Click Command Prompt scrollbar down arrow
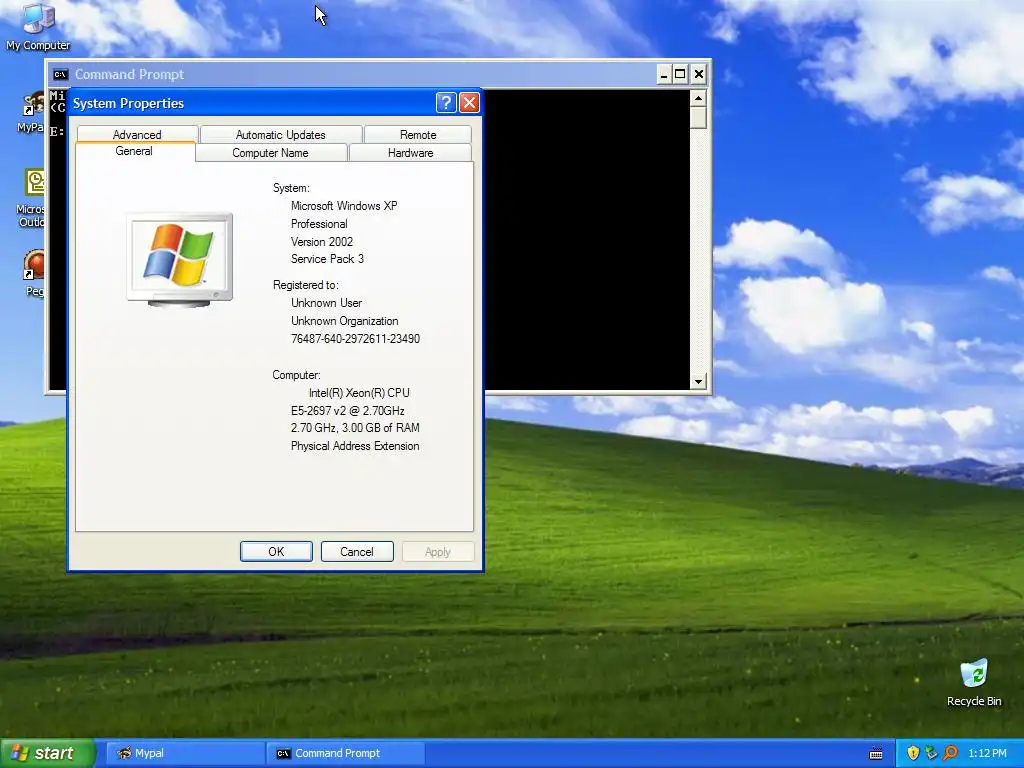The width and height of the screenshot is (1024, 768). (x=698, y=381)
